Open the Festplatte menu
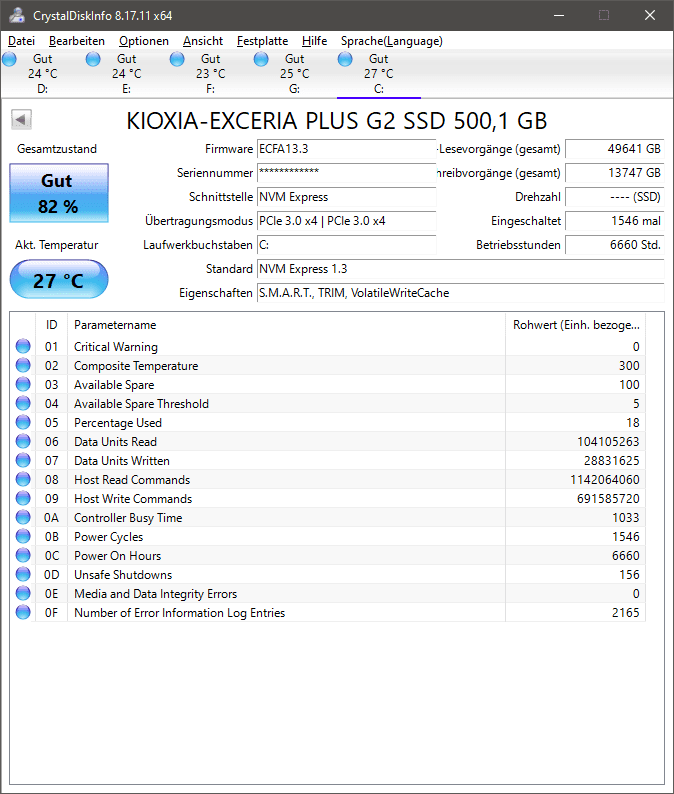Screen dimensions: 674x794 262,41
